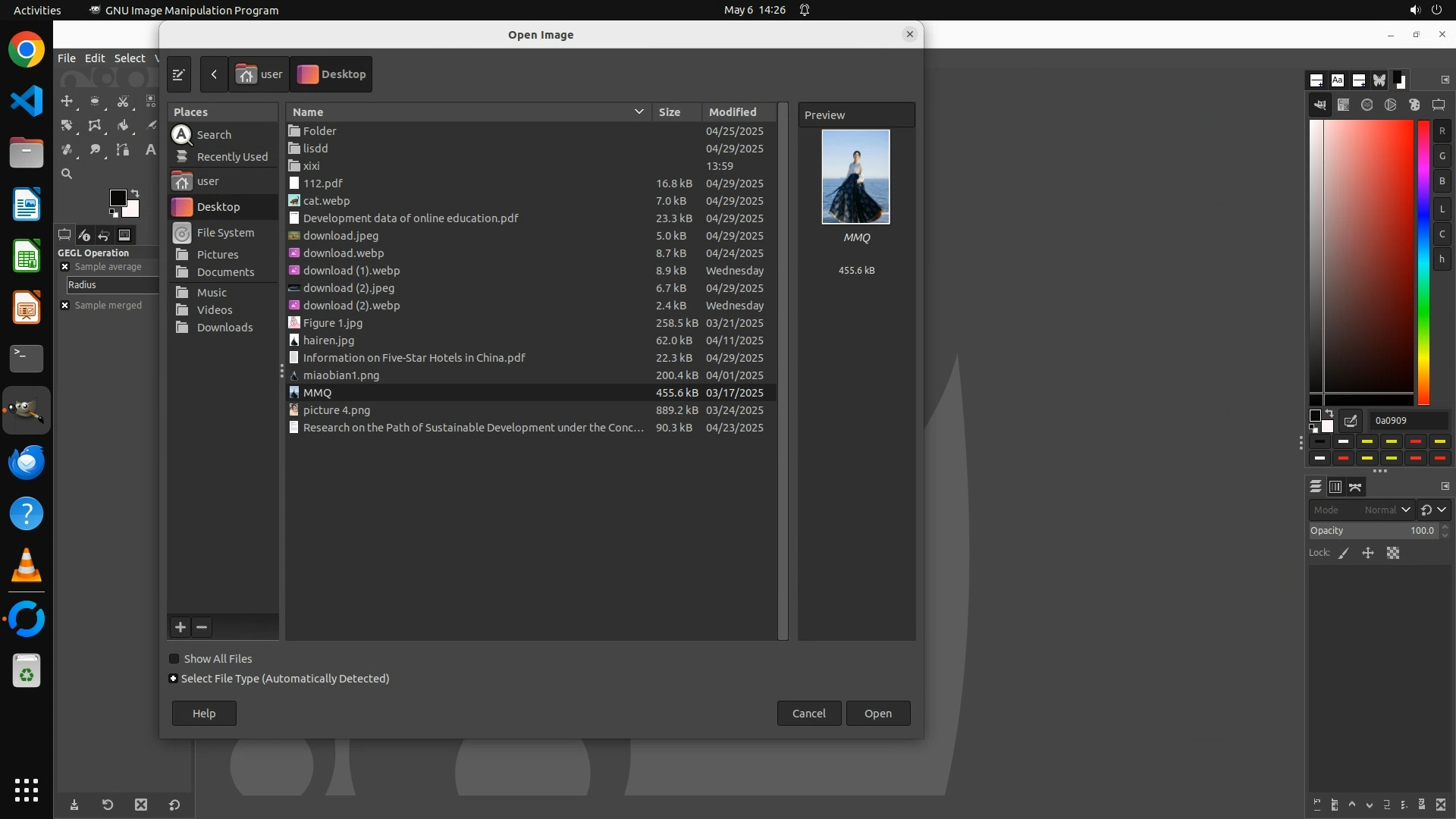1456x819 pixels.
Task: Click the Open button
Action: 877,714
